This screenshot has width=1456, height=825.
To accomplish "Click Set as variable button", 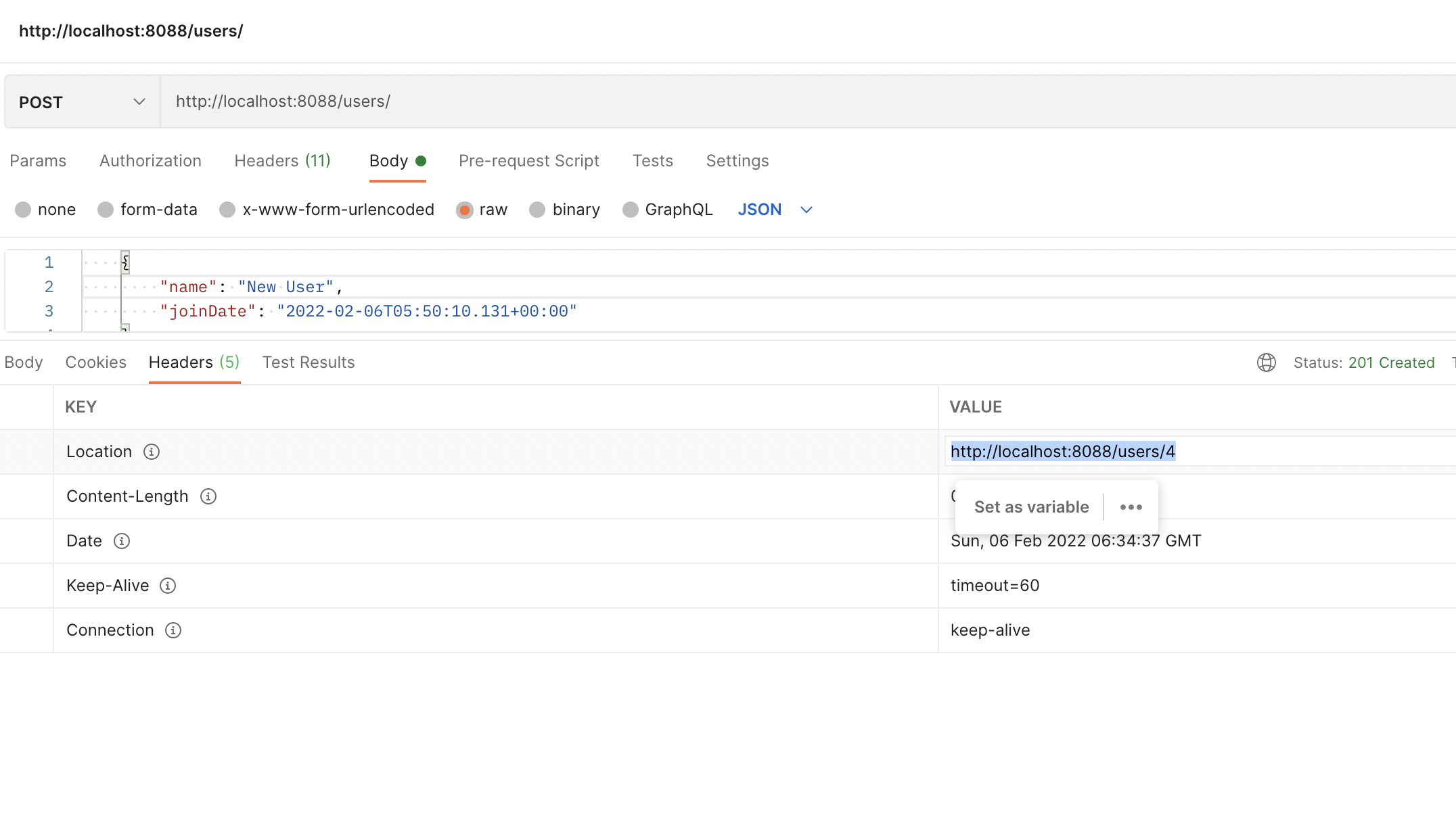I will click(1031, 507).
